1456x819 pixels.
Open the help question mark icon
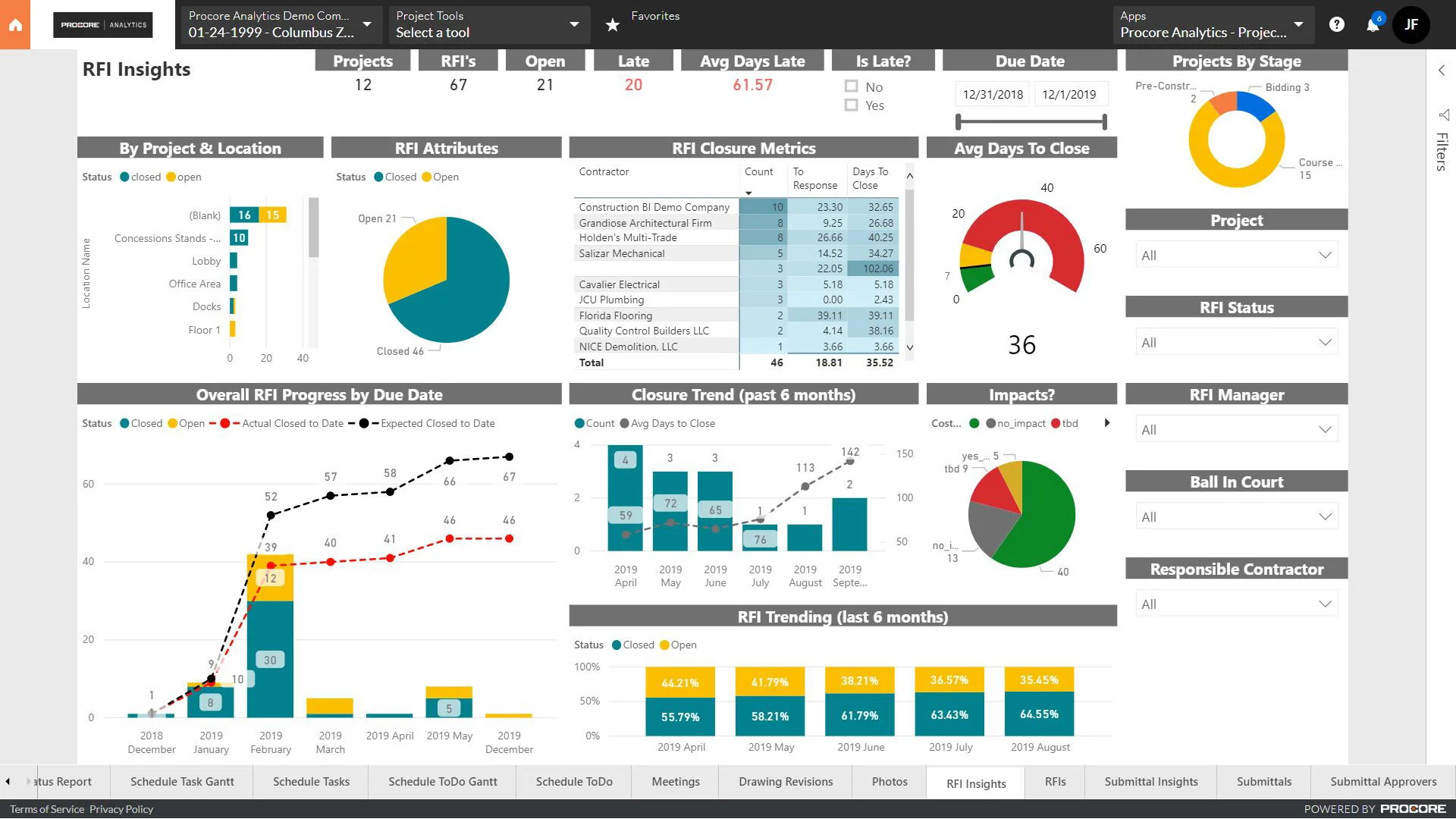(x=1336, y=24)
